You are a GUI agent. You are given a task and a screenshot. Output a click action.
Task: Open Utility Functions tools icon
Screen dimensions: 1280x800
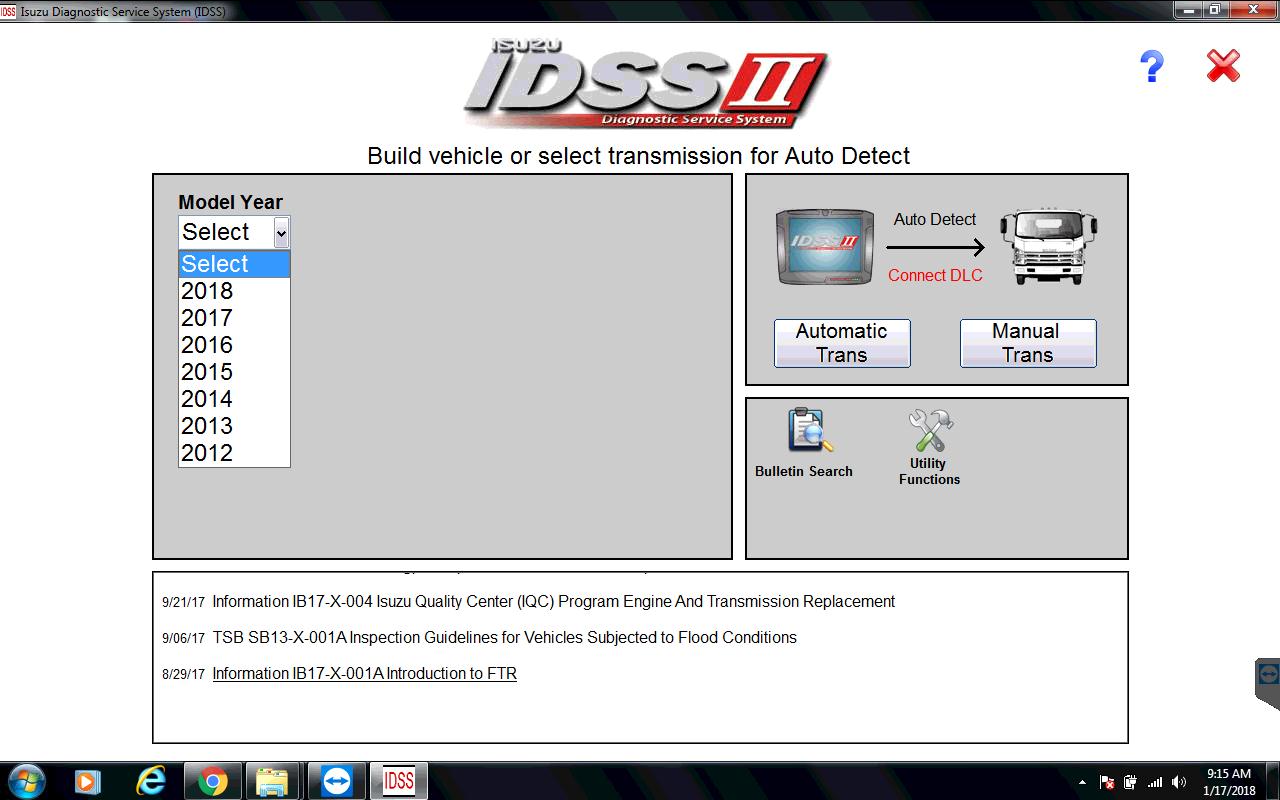pos(930,431)
